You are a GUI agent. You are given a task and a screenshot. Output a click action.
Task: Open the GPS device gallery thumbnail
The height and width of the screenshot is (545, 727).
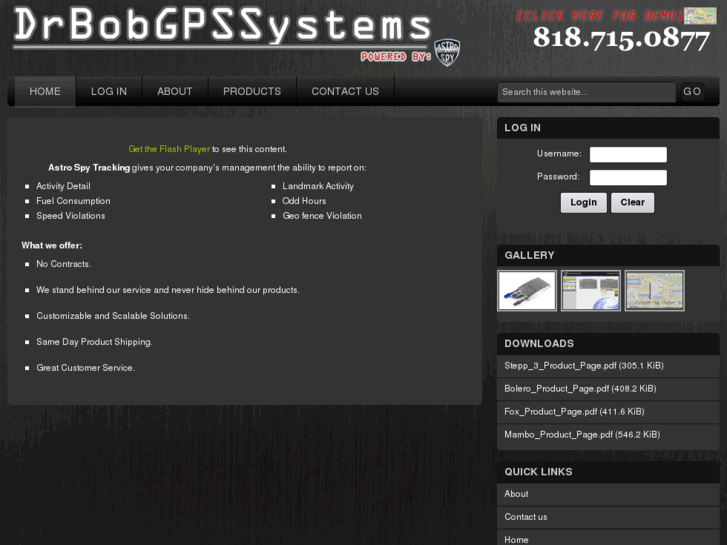pyautogui.click(x=527, y=291)
